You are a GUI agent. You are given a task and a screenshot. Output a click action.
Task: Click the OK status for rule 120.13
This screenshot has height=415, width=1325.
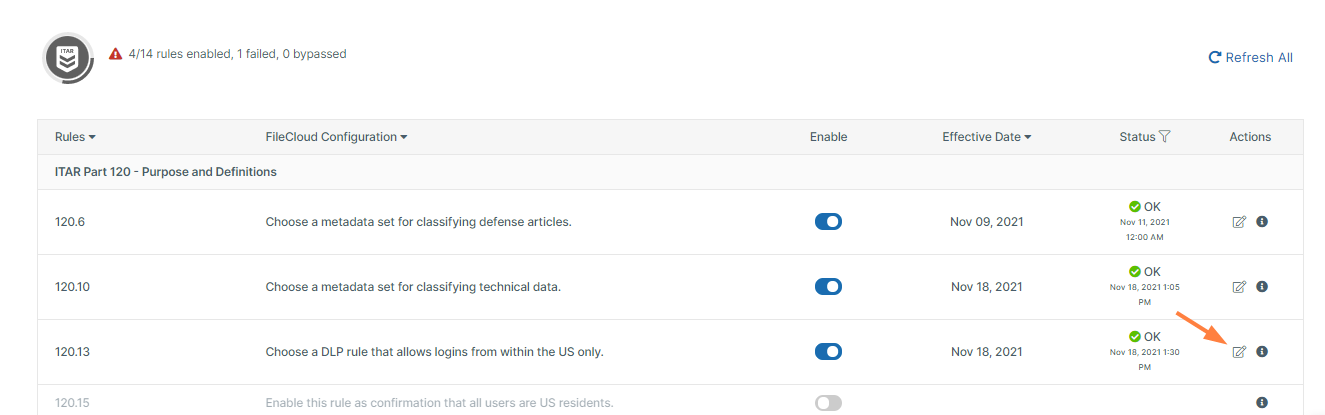pyautogui.click(x=1144, y=337)
